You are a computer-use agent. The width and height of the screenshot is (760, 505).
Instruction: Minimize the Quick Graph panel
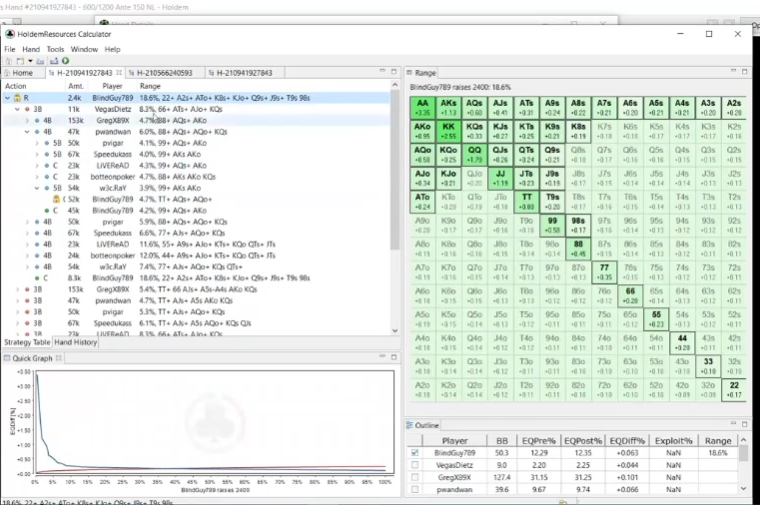(x=382, y=357)
